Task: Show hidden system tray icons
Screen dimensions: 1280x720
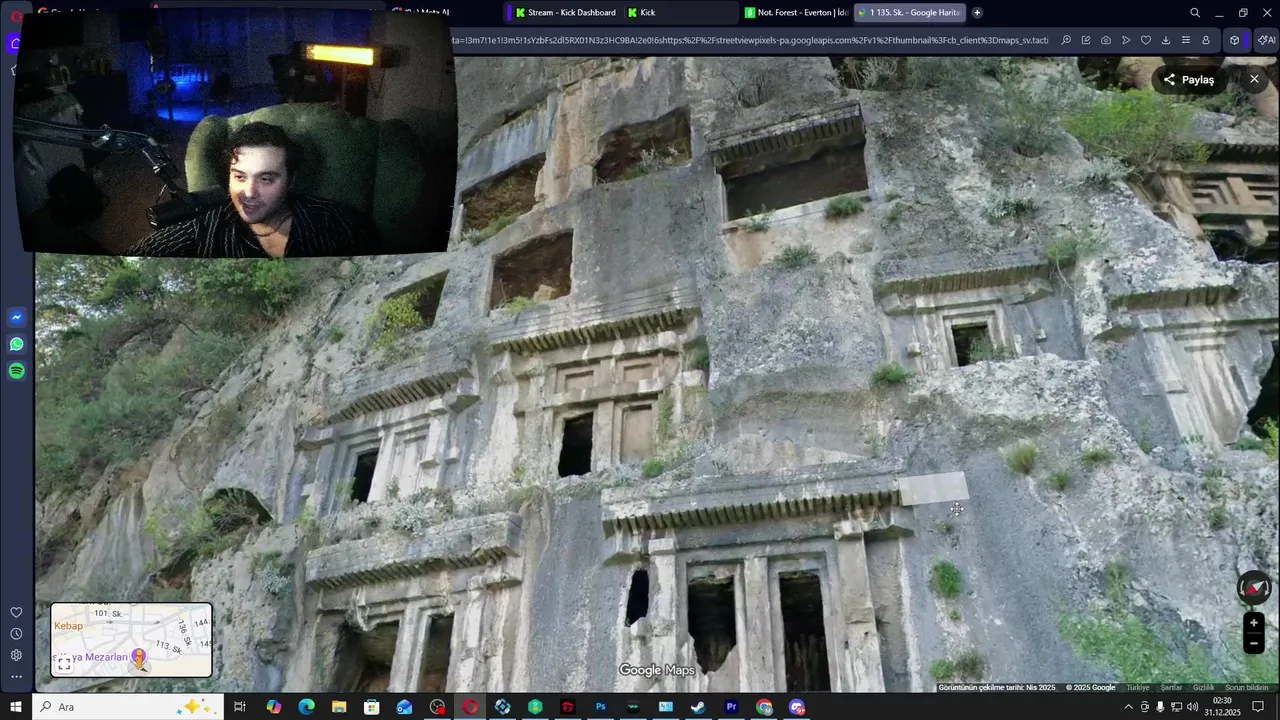Action: (1129, 707)
